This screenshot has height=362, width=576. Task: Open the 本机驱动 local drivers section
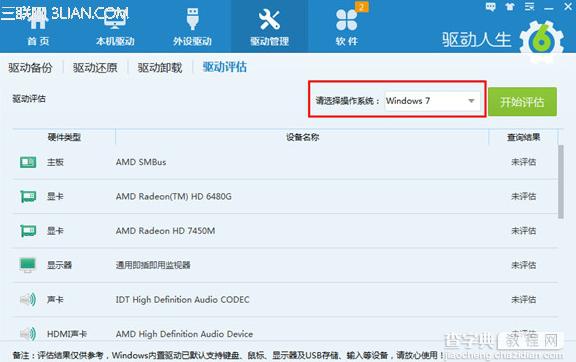(115, 26)
